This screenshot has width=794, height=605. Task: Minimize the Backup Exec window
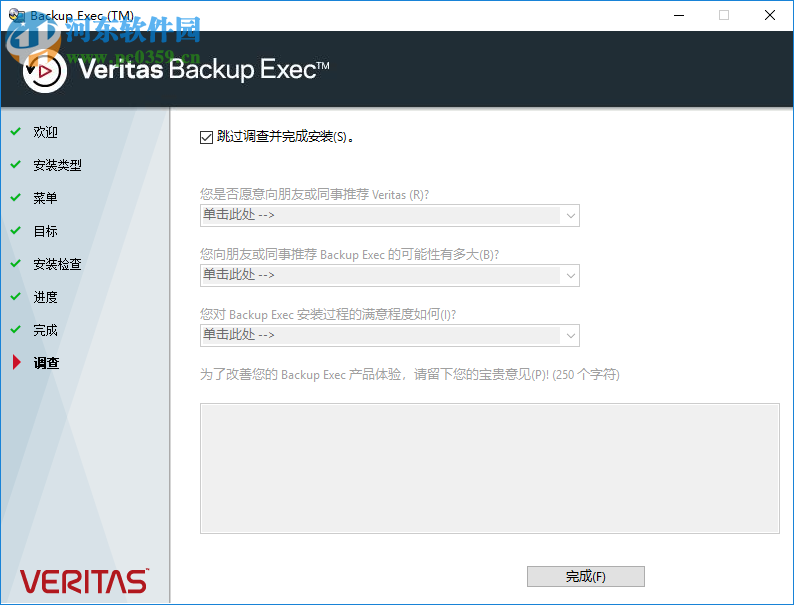679,15
